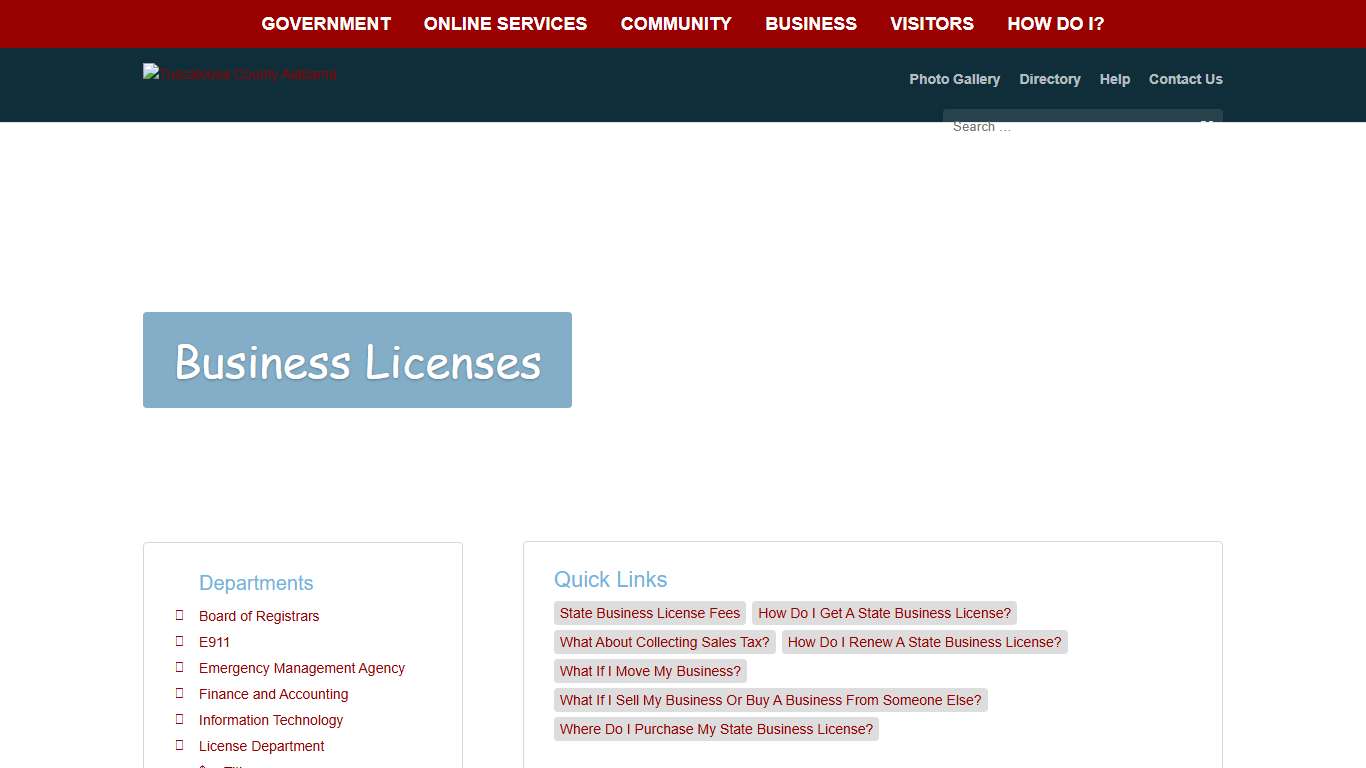The image size is (1366, 768).
Task: Click the Tuscaloosa County logo image
Action: click(x=239, y=73)
